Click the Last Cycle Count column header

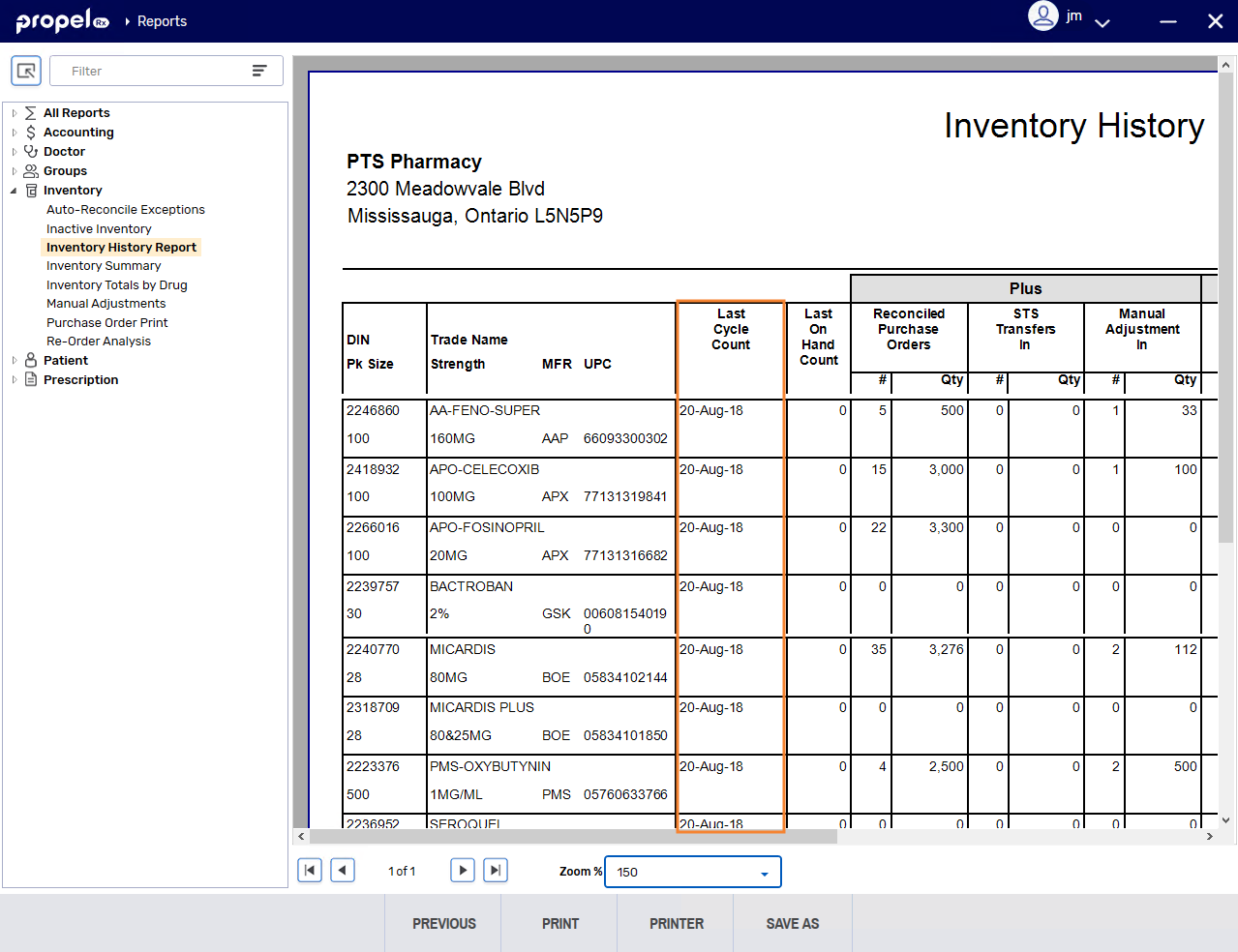731,329
